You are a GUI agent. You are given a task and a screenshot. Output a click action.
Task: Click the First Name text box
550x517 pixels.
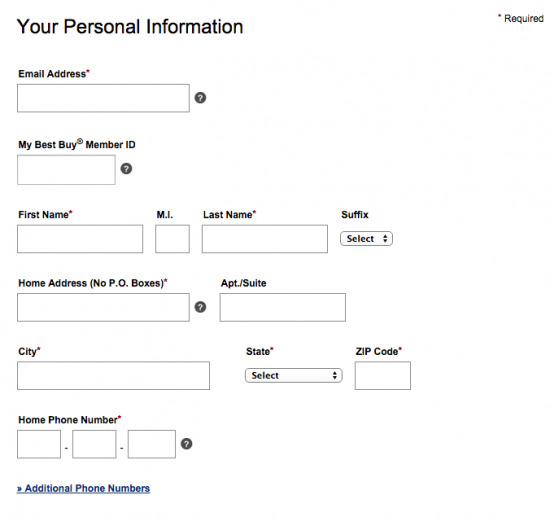(80, 239)
